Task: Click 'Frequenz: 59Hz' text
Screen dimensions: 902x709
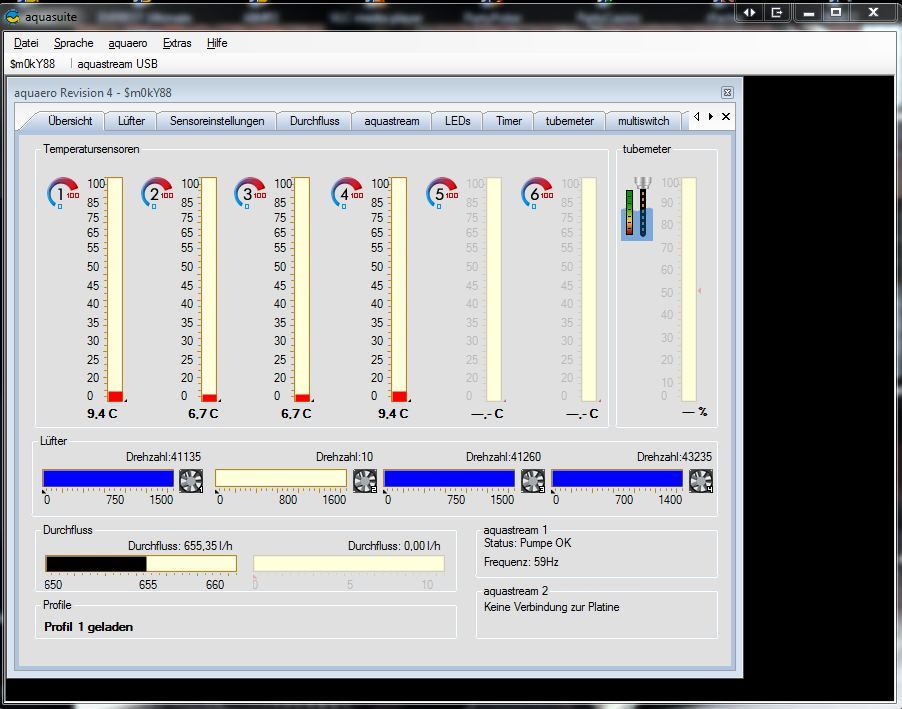Action: (x=521, y=562)
